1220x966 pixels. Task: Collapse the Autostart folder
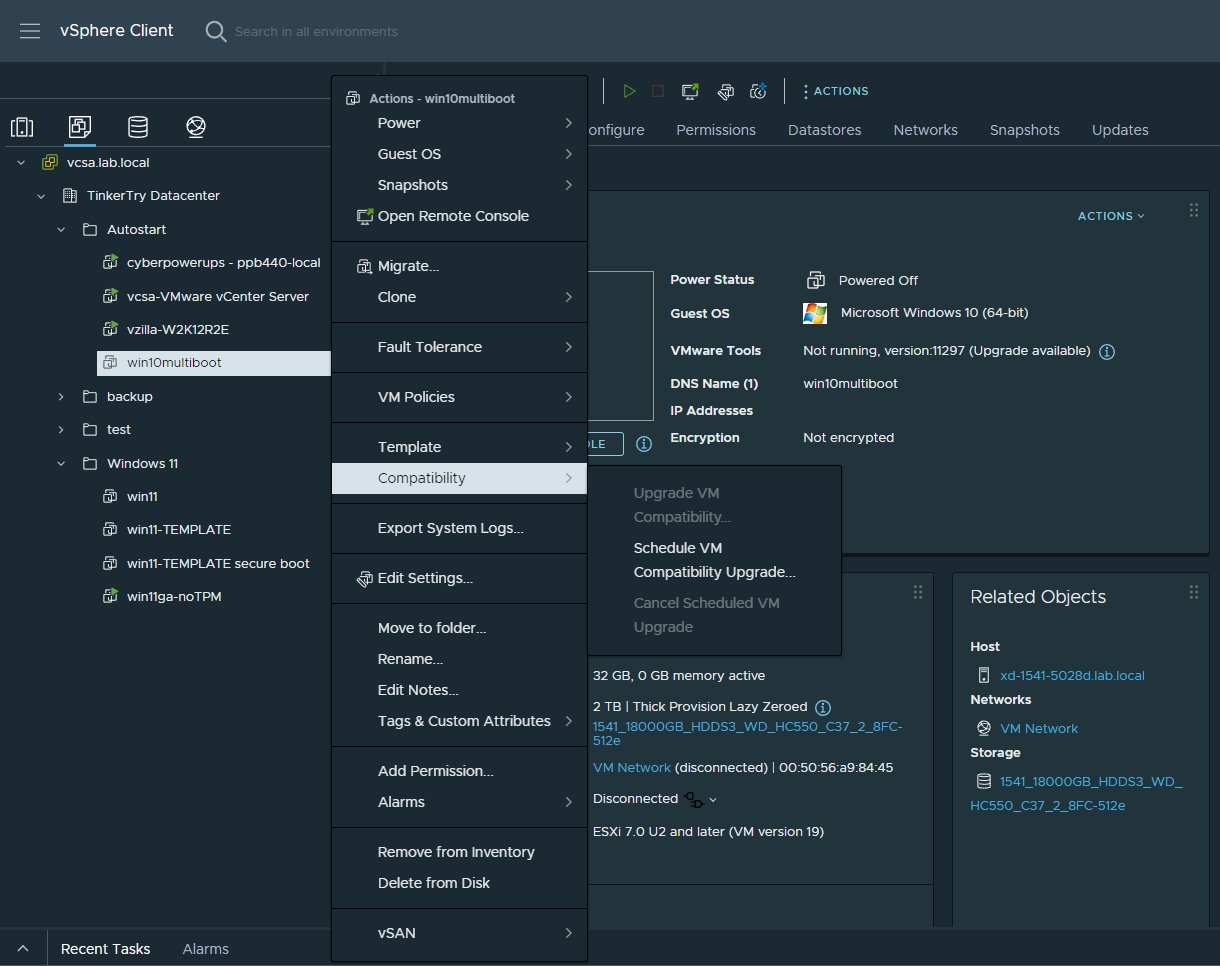(62, 229)
